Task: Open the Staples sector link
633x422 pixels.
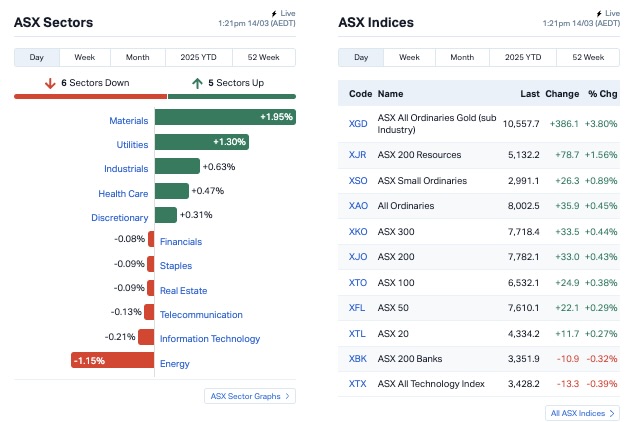Action: 176,266
